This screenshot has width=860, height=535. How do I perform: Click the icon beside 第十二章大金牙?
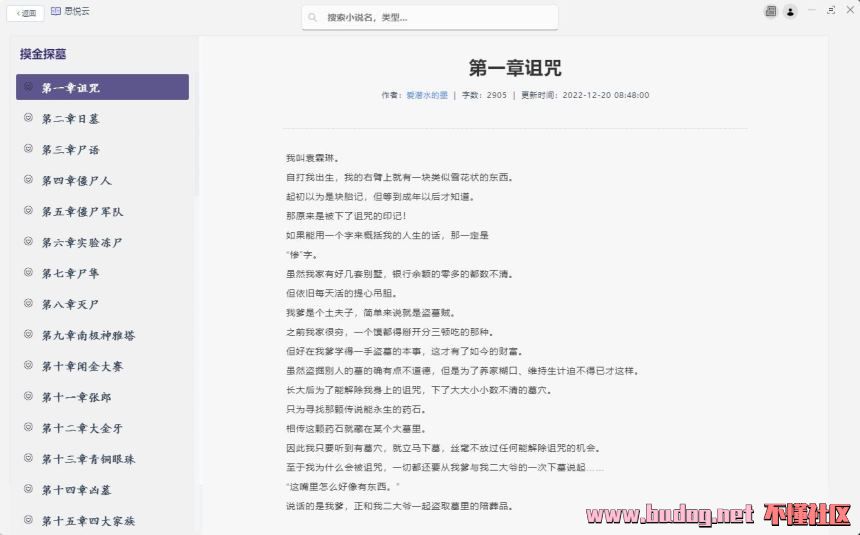(x=29, y=426)
